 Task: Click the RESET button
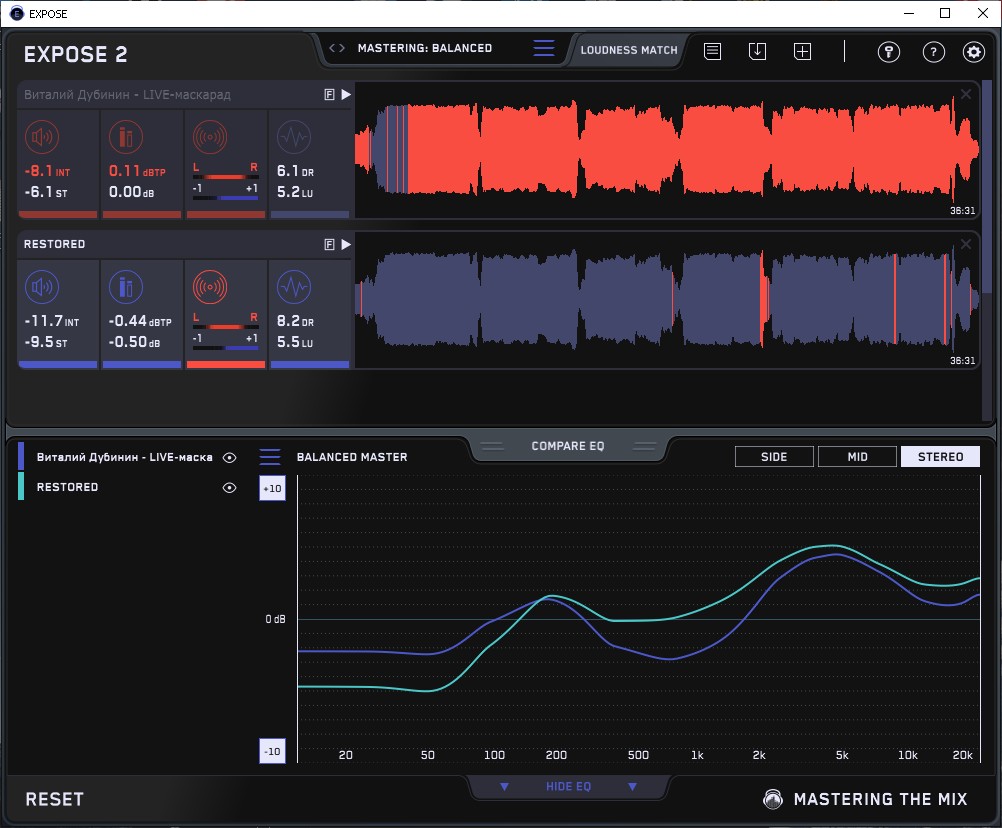[55, 799]
